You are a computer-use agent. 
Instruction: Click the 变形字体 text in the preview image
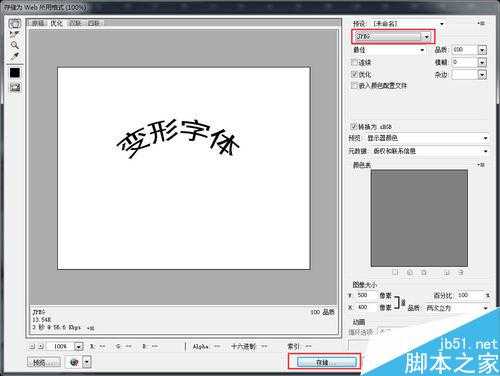178,139
